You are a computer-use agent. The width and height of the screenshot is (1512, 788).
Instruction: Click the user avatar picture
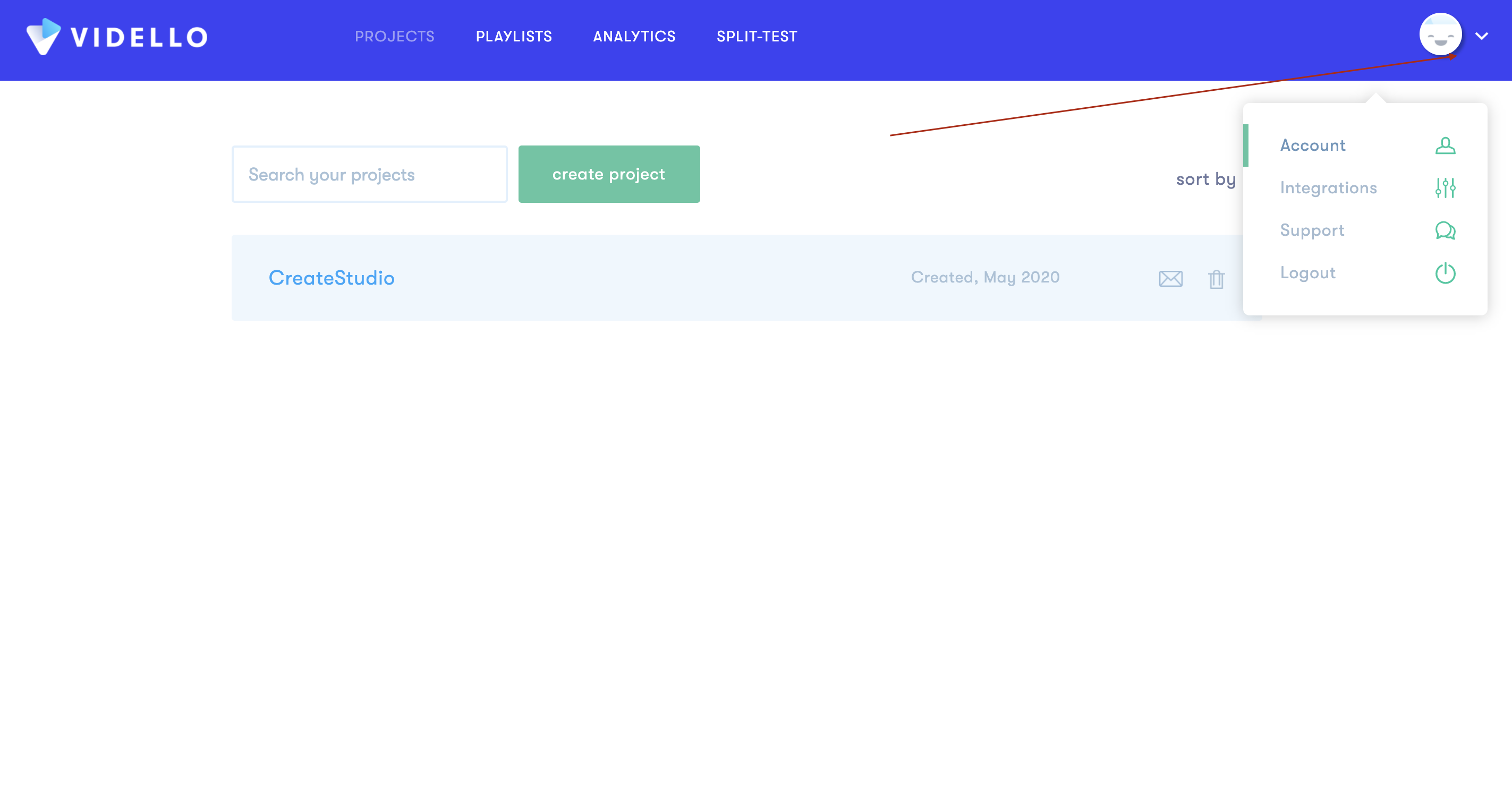click(1440, 35)
